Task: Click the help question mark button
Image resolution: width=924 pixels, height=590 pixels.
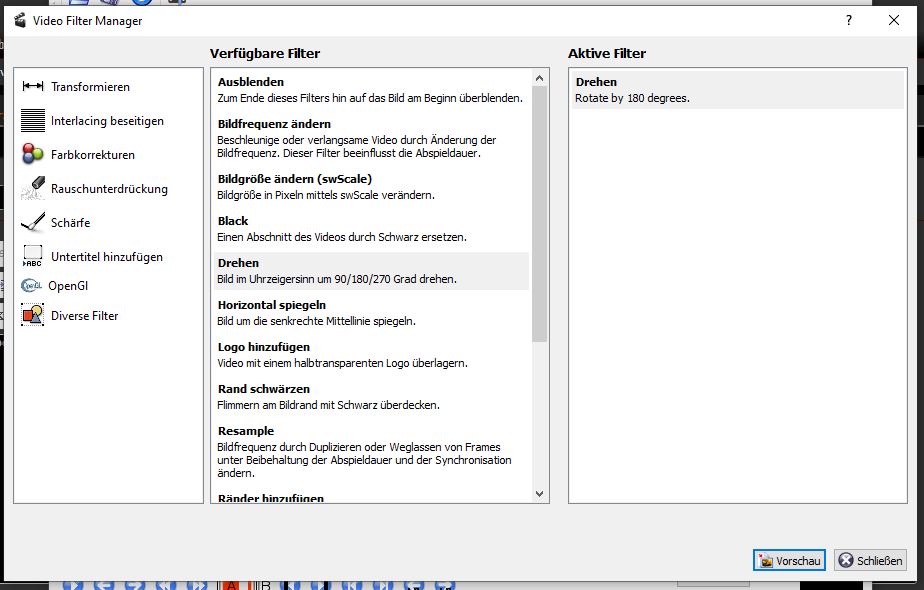Action: 849,20
